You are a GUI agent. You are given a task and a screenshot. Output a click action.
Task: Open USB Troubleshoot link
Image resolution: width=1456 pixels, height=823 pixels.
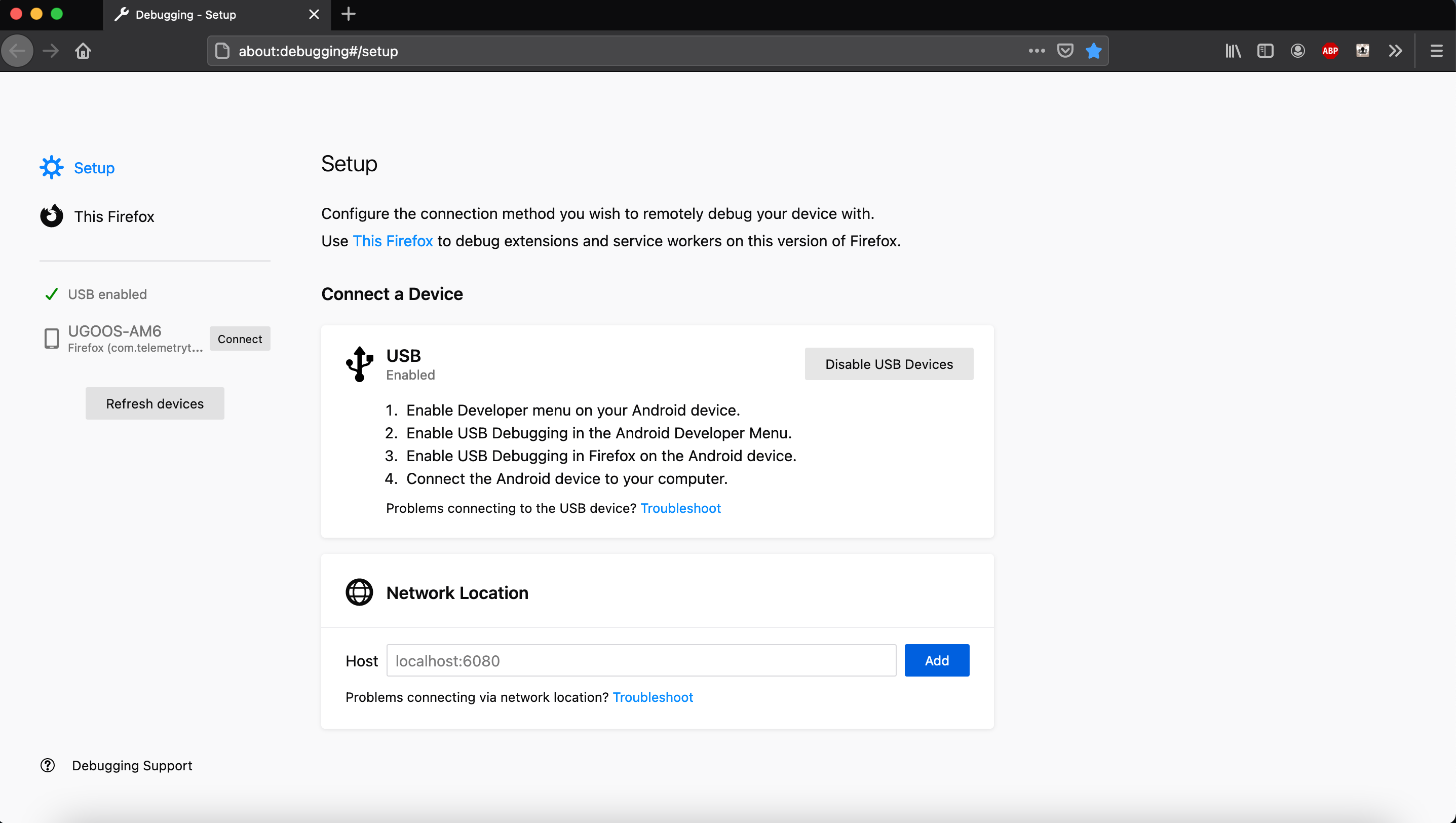tap(680, 508)
